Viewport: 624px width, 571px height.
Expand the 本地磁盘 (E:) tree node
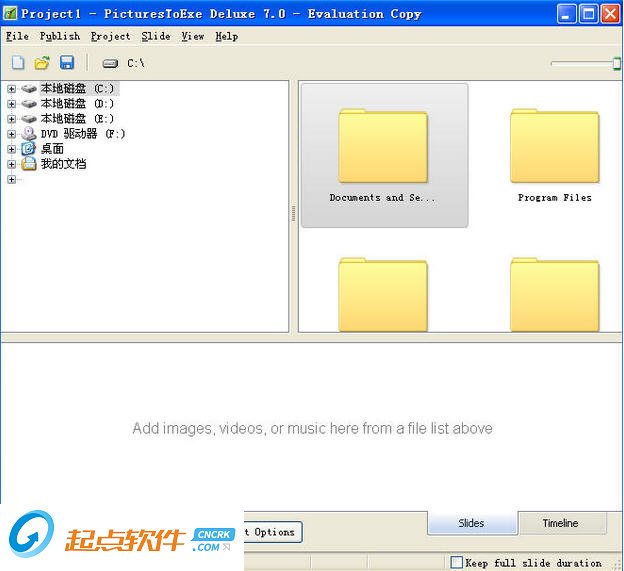coord(12,119)
